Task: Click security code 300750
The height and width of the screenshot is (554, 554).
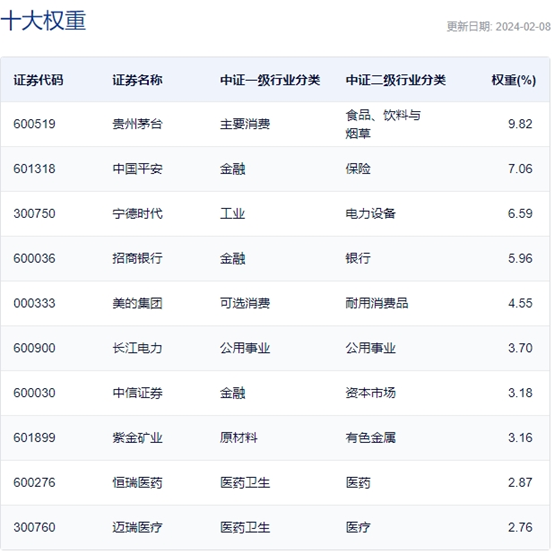Action: click(34, 214)
